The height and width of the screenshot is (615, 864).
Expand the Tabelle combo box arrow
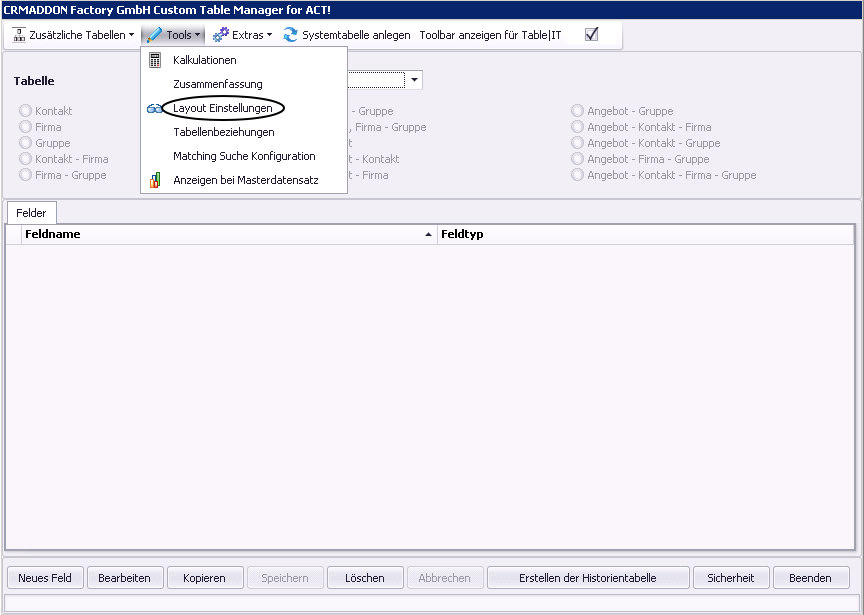(x=414, y=80)
